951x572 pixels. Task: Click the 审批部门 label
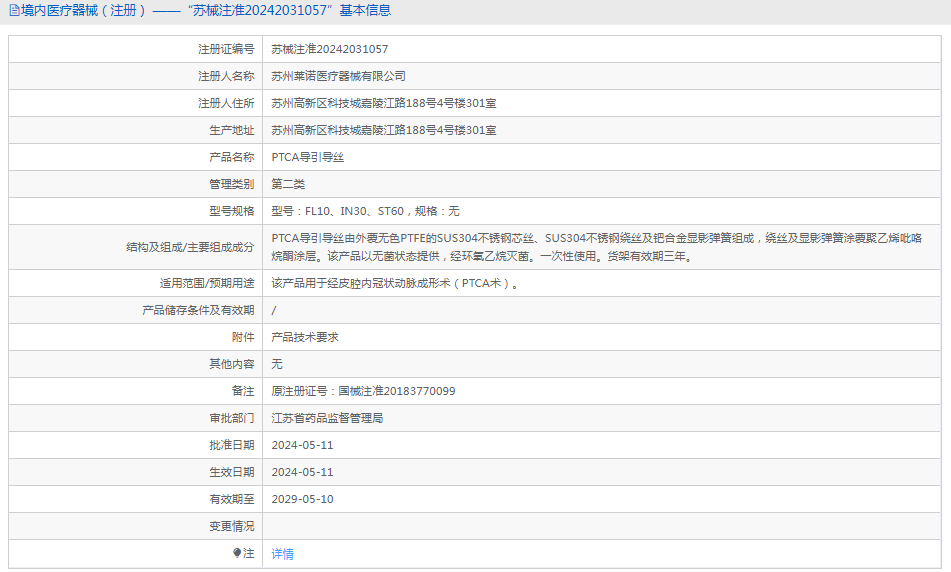pos(232,418)
